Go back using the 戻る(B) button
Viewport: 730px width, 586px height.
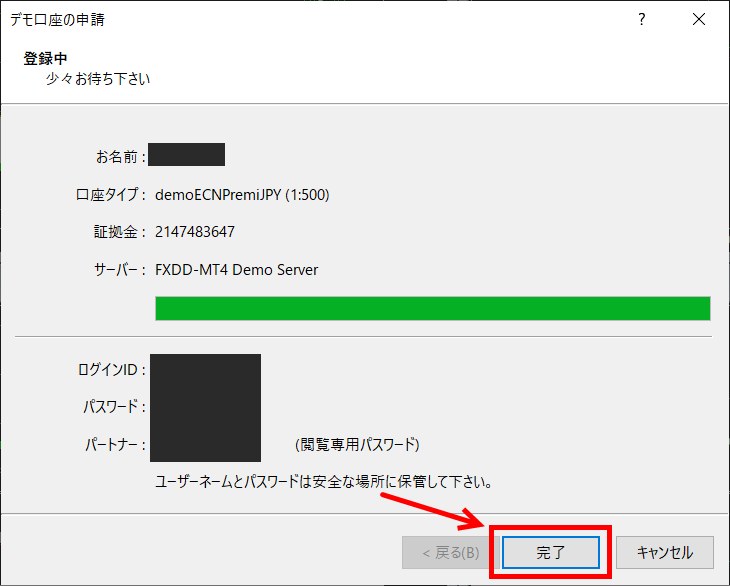coord(451,552)
